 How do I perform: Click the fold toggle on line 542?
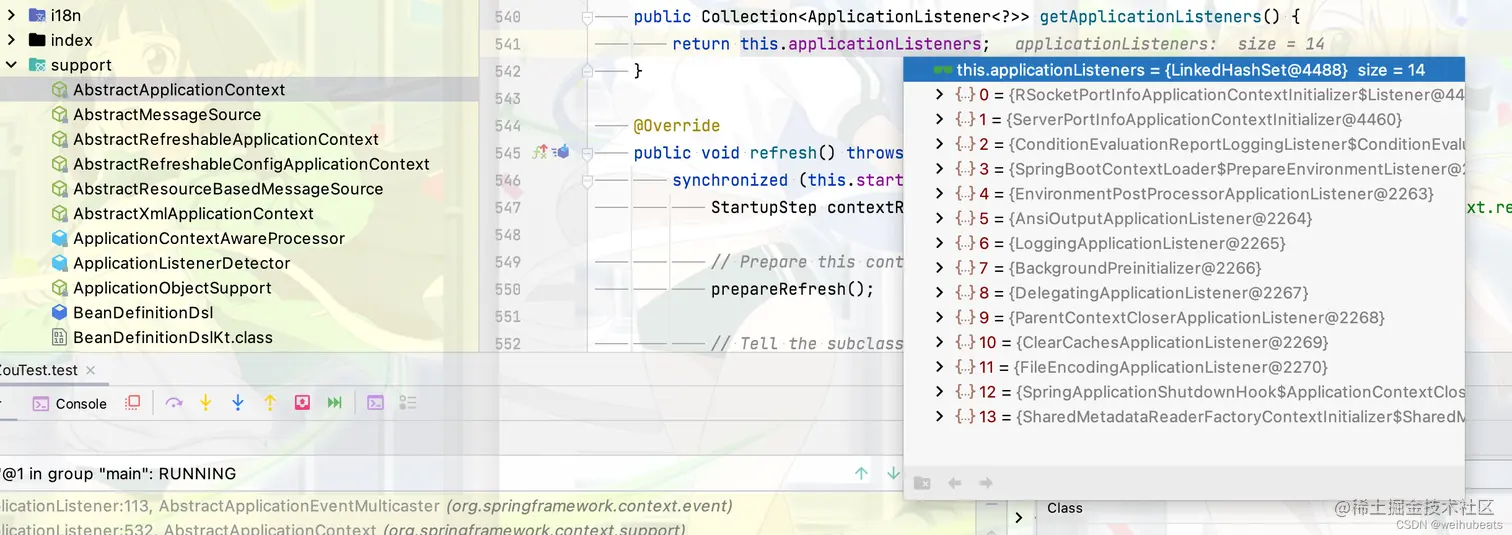click(x=588, y=71)
